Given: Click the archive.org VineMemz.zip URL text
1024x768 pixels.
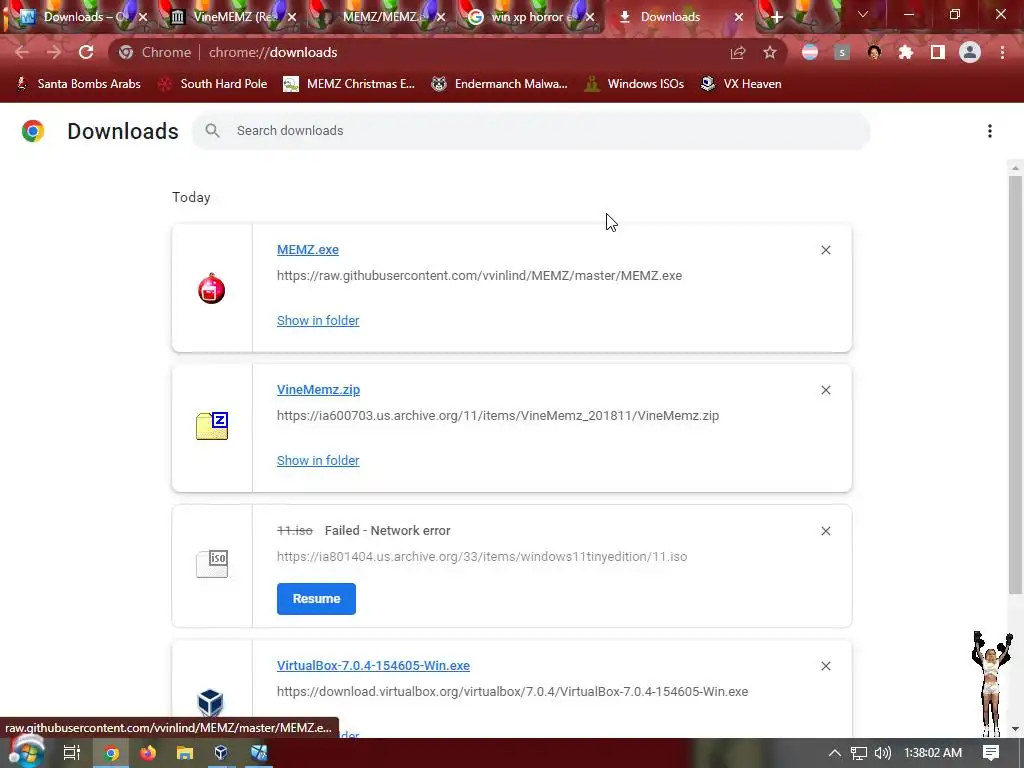Looking at the screenshot, I should tap(498, 415).
